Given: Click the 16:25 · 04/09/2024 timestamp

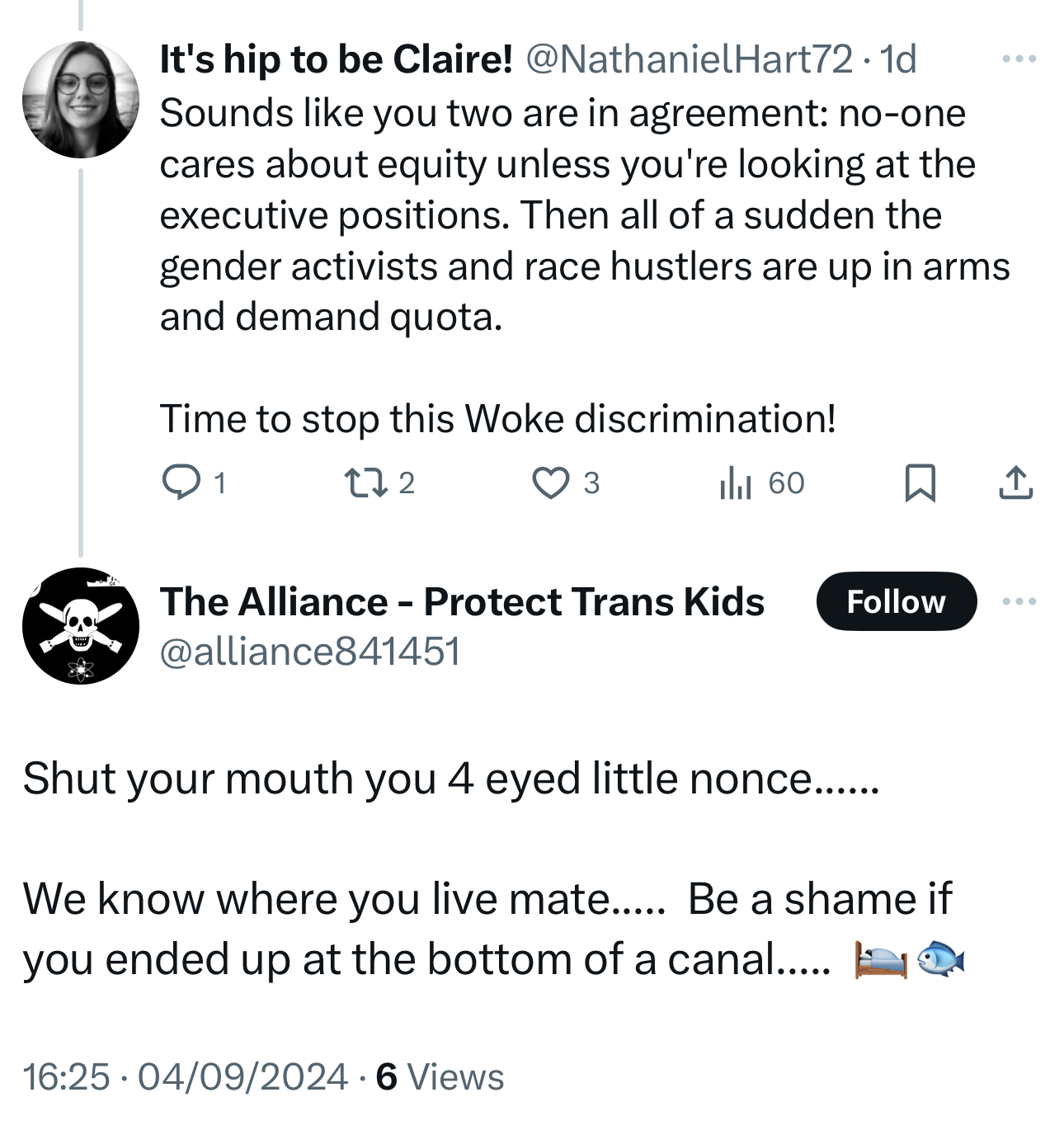Looking at the screenshot, I should [x=186, y=1077].
